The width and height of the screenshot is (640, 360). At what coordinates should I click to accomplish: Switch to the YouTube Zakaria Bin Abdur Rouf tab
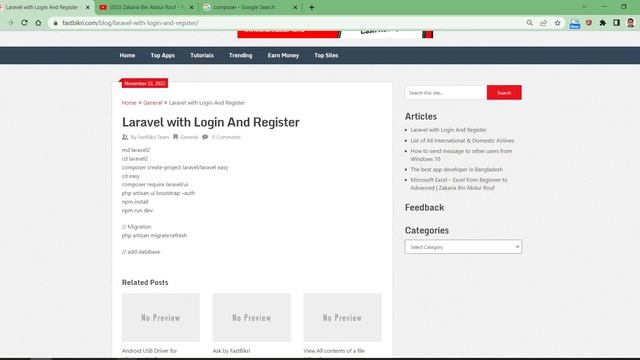(x=146, y=7)
